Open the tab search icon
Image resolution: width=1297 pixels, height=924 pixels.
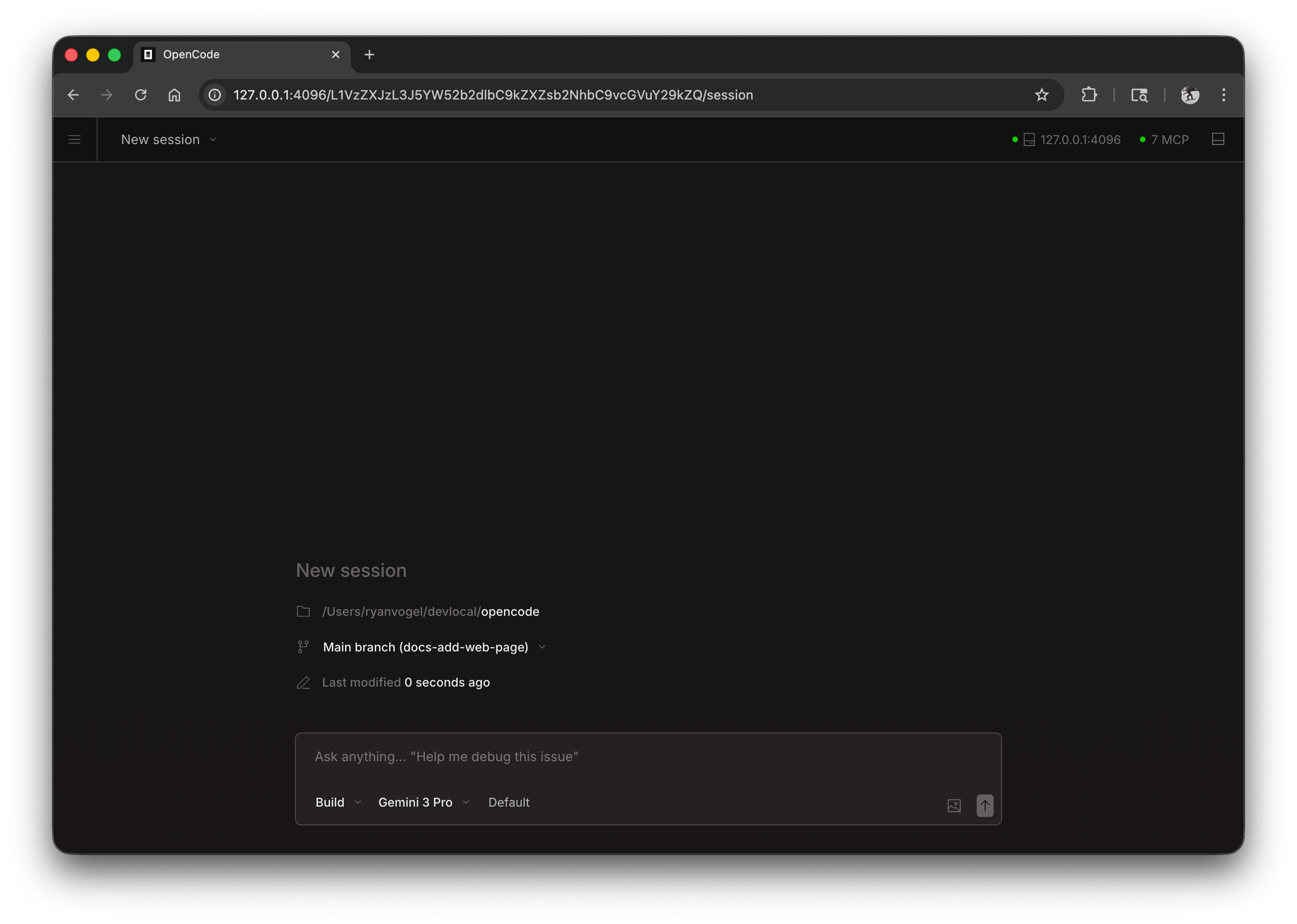click(1139, 95)
